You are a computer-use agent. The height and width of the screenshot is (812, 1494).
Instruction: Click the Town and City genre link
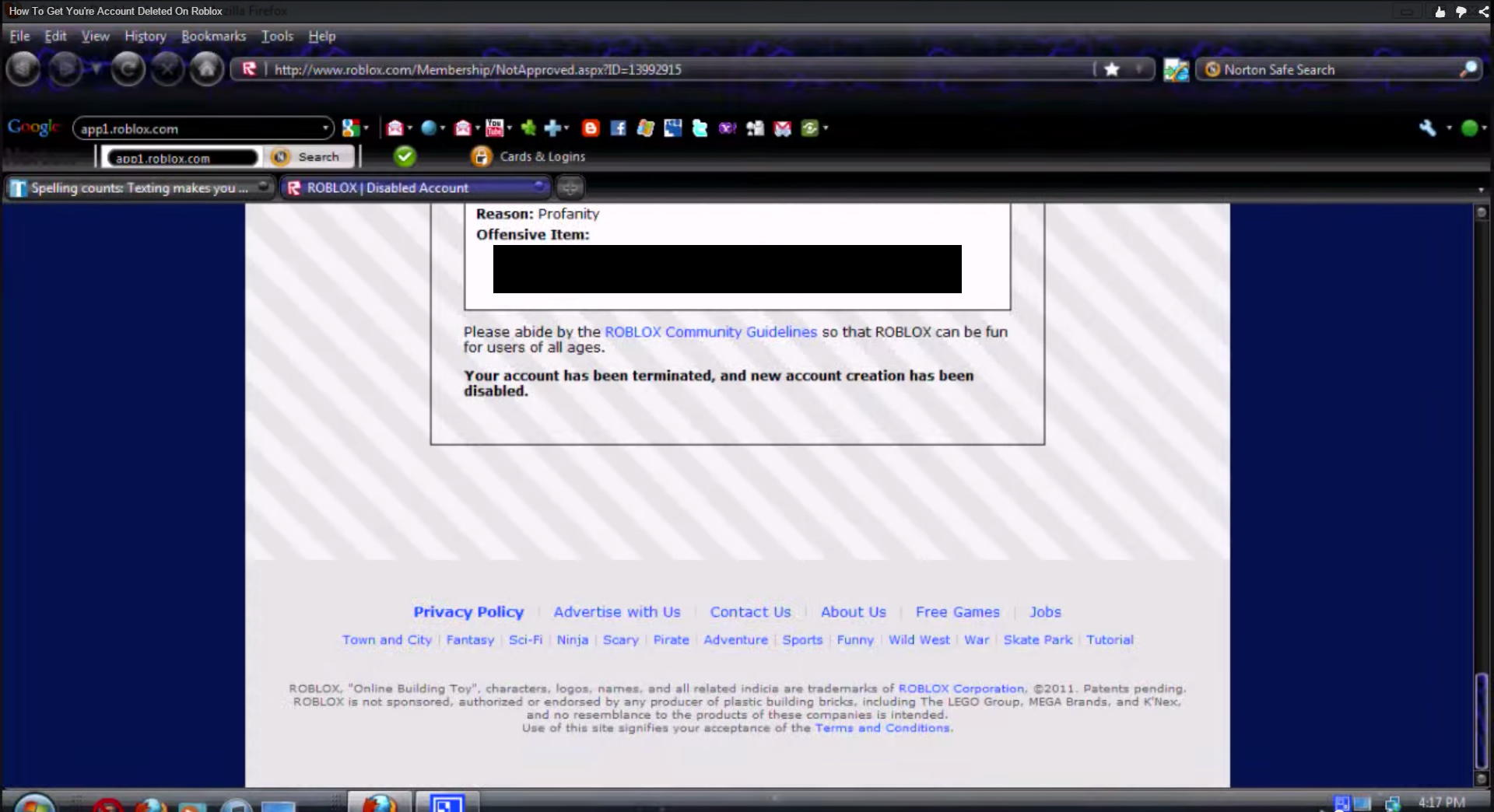387,639
